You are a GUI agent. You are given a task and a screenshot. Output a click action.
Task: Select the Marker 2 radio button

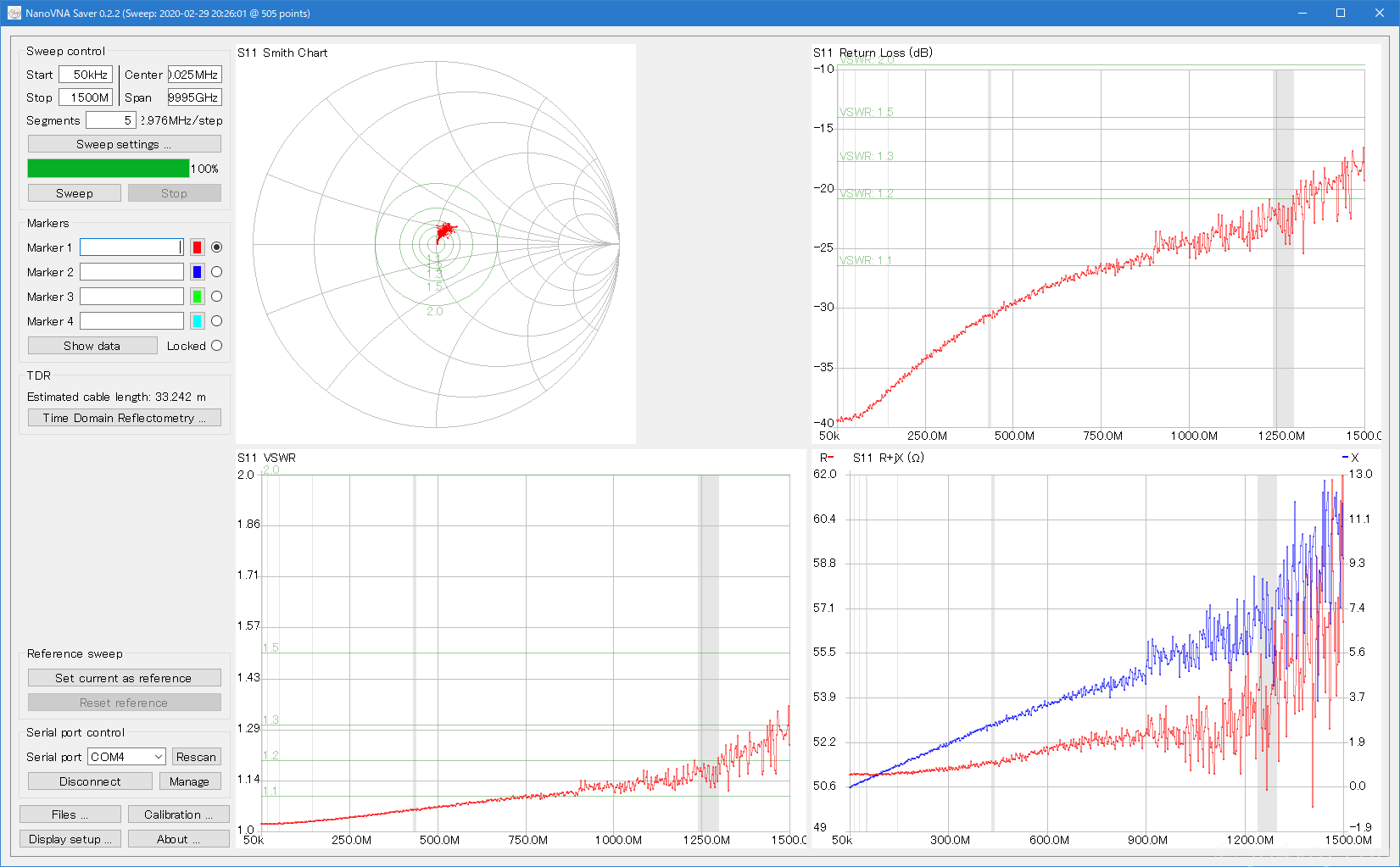tap(217, 272)
